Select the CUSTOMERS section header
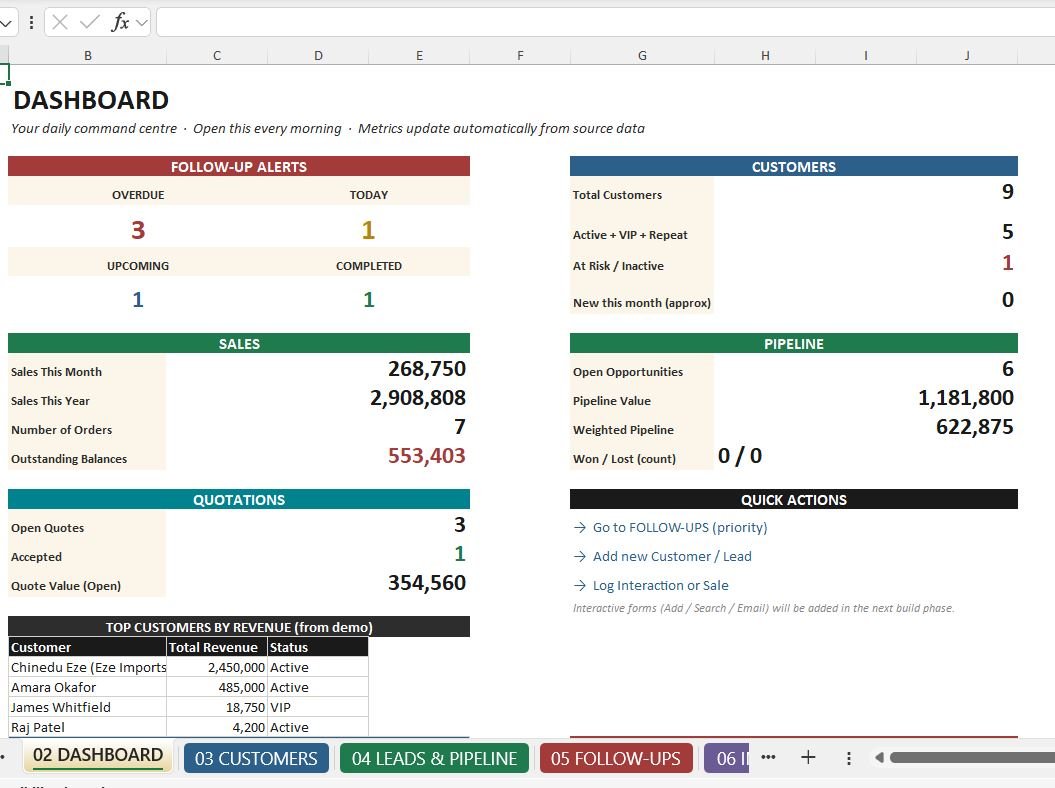This screenshot has height=788, width=1055. [794, 166]
